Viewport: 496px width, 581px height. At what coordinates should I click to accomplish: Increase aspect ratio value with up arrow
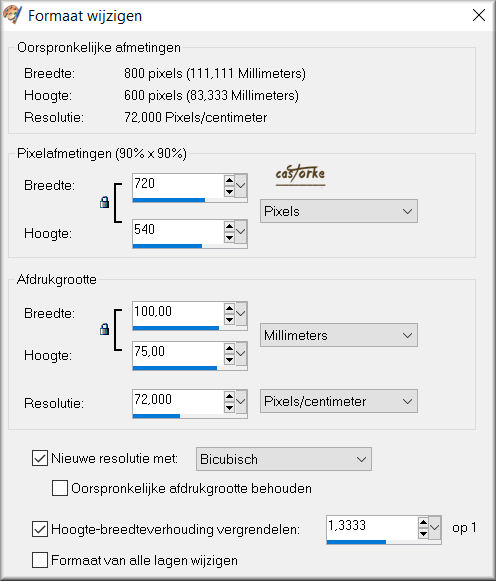[423, 523]
